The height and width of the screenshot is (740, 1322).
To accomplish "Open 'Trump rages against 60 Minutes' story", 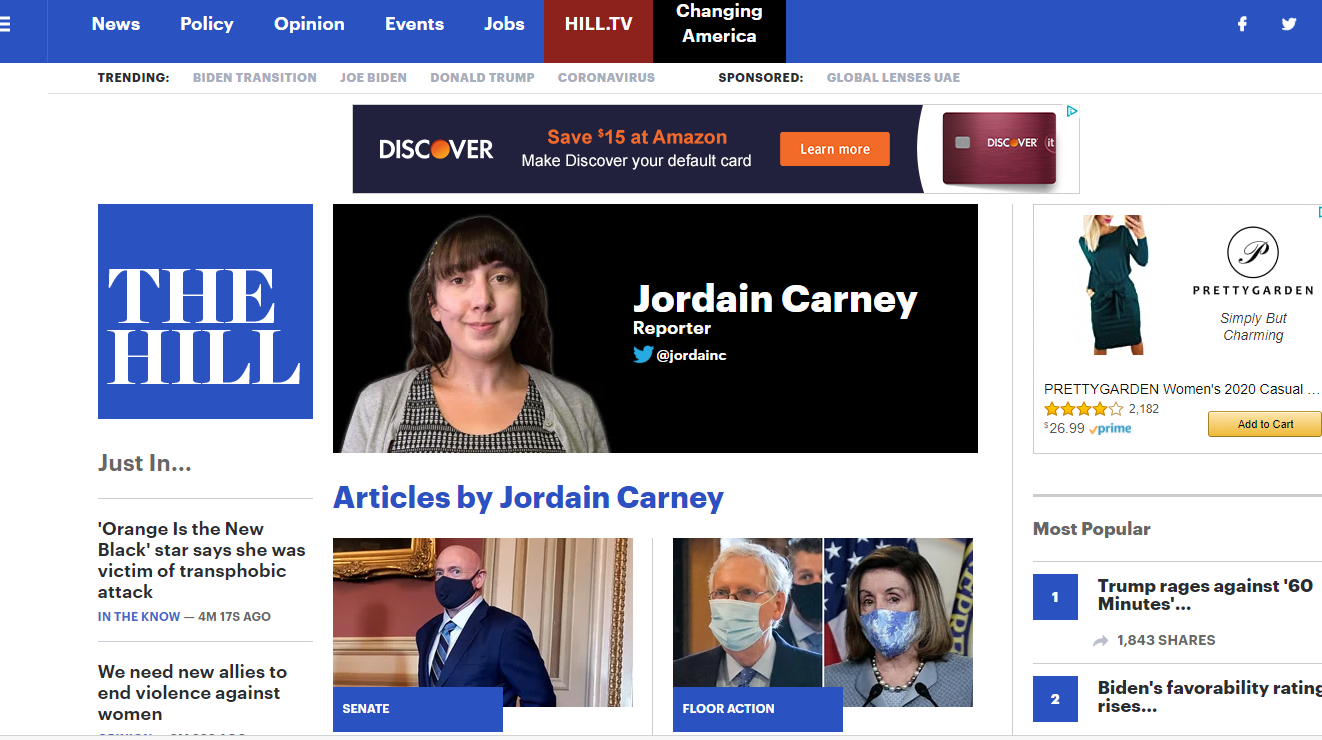I will (x=1205, y=595).
